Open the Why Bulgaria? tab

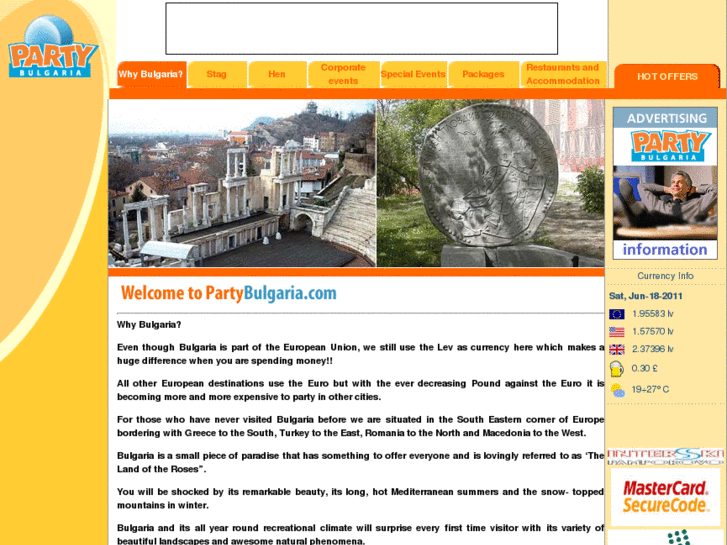click(x=151, y=74)
